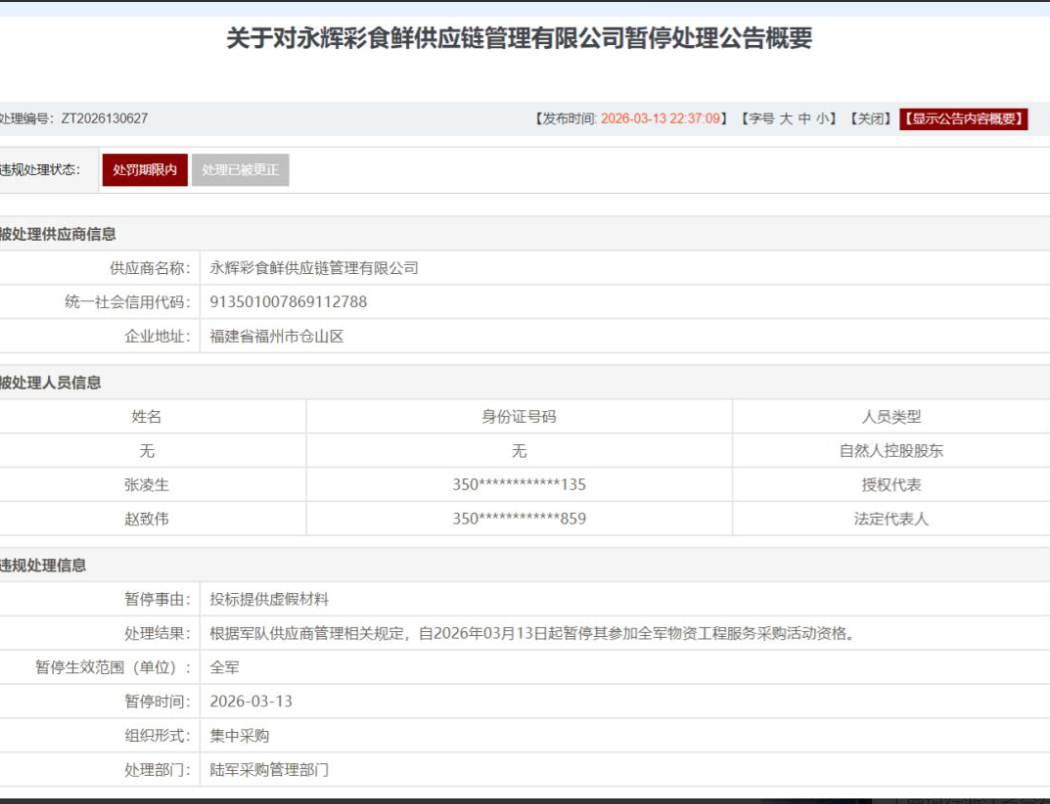Click the address 福建省福州市仓山区

(277, 336)
